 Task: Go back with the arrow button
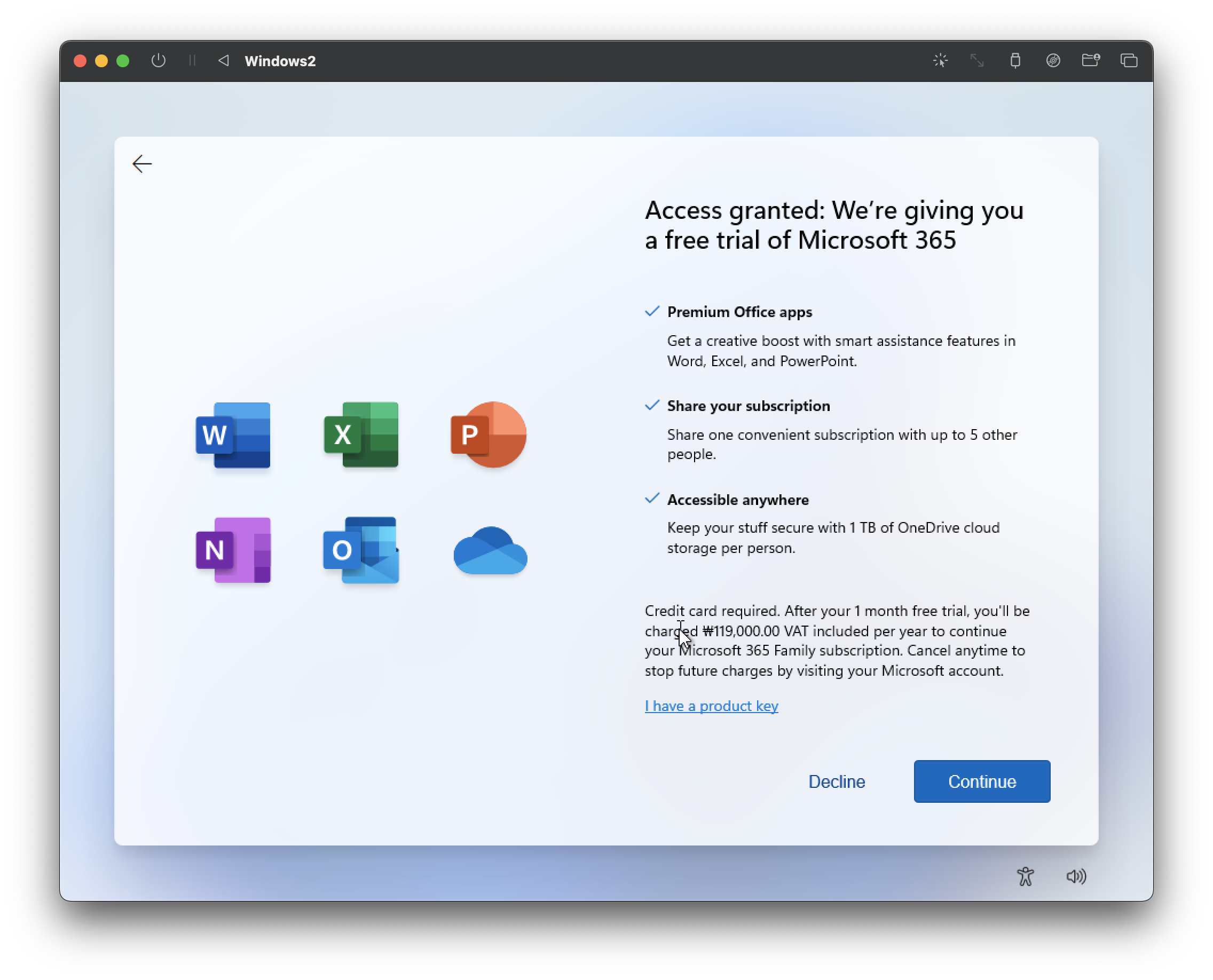coord(143,164)
